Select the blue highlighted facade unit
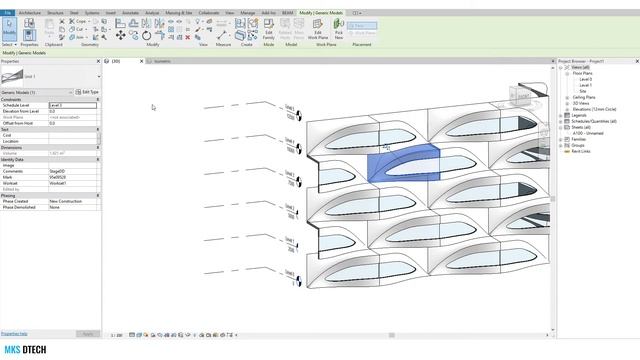640x360 pixels. point(404,163)
